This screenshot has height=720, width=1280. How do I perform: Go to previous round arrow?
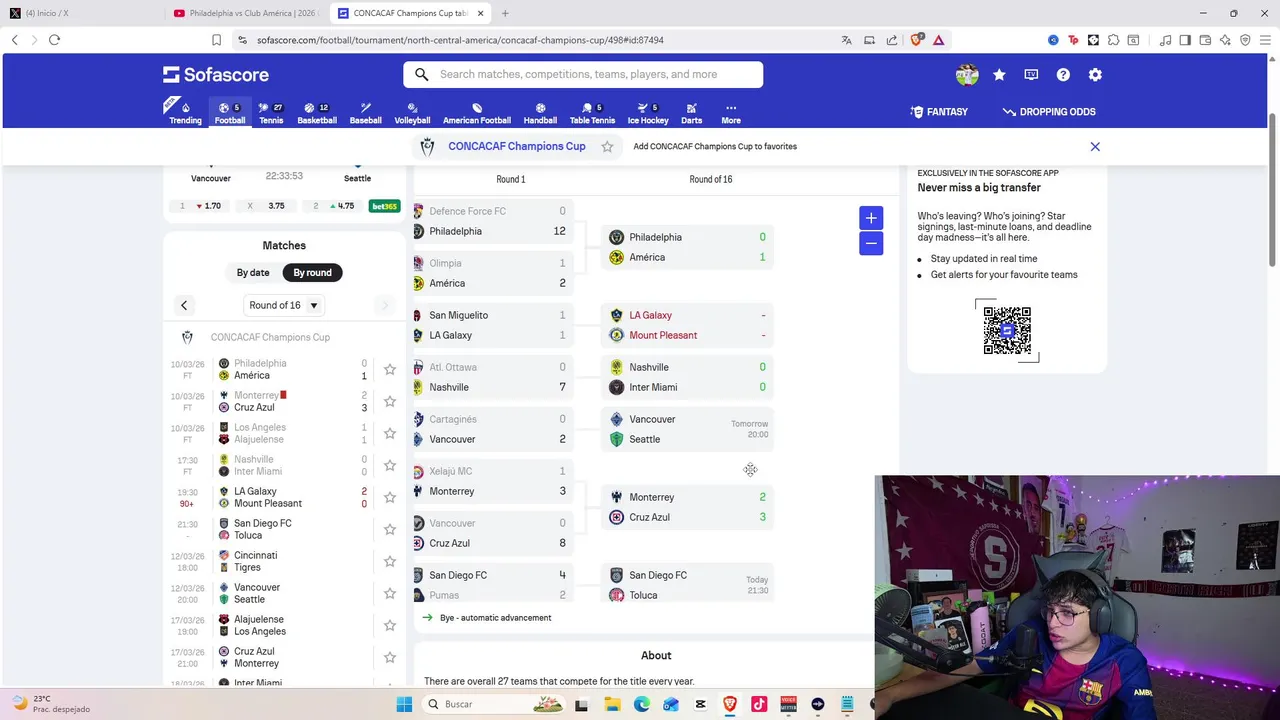(x=184, y=305)
